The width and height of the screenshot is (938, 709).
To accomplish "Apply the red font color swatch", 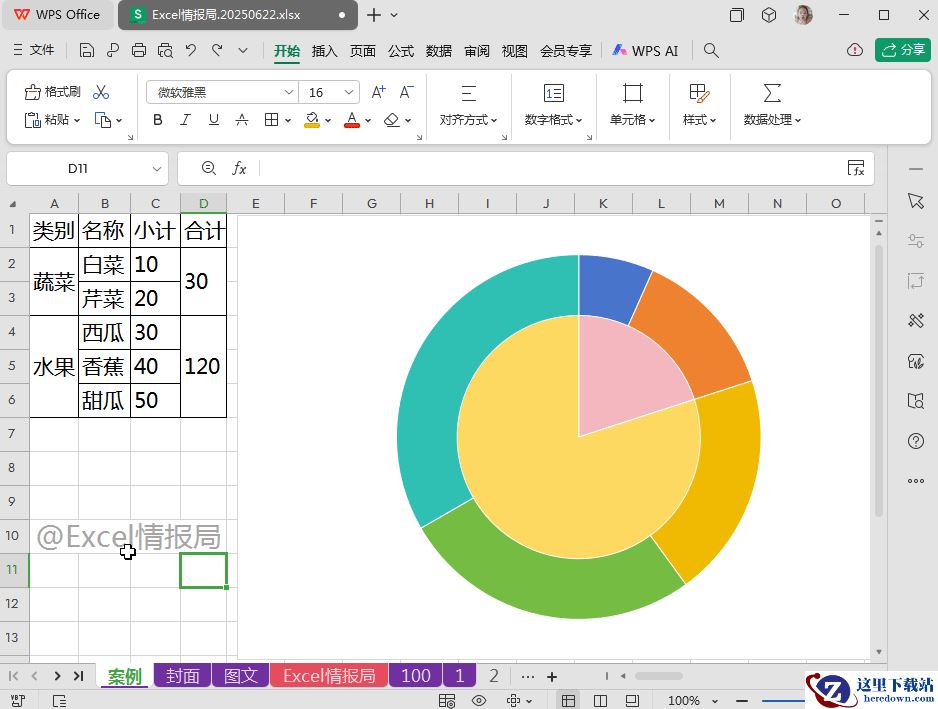I will pyautogui.click(x=352, y=120).
